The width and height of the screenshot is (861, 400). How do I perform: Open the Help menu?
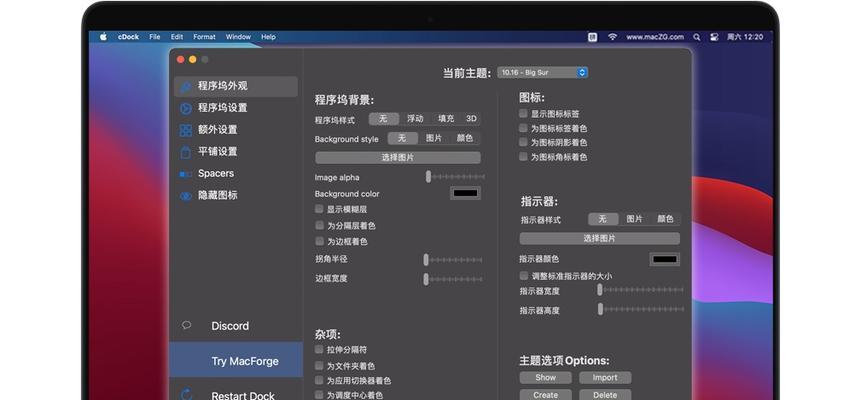click(268, 37)
